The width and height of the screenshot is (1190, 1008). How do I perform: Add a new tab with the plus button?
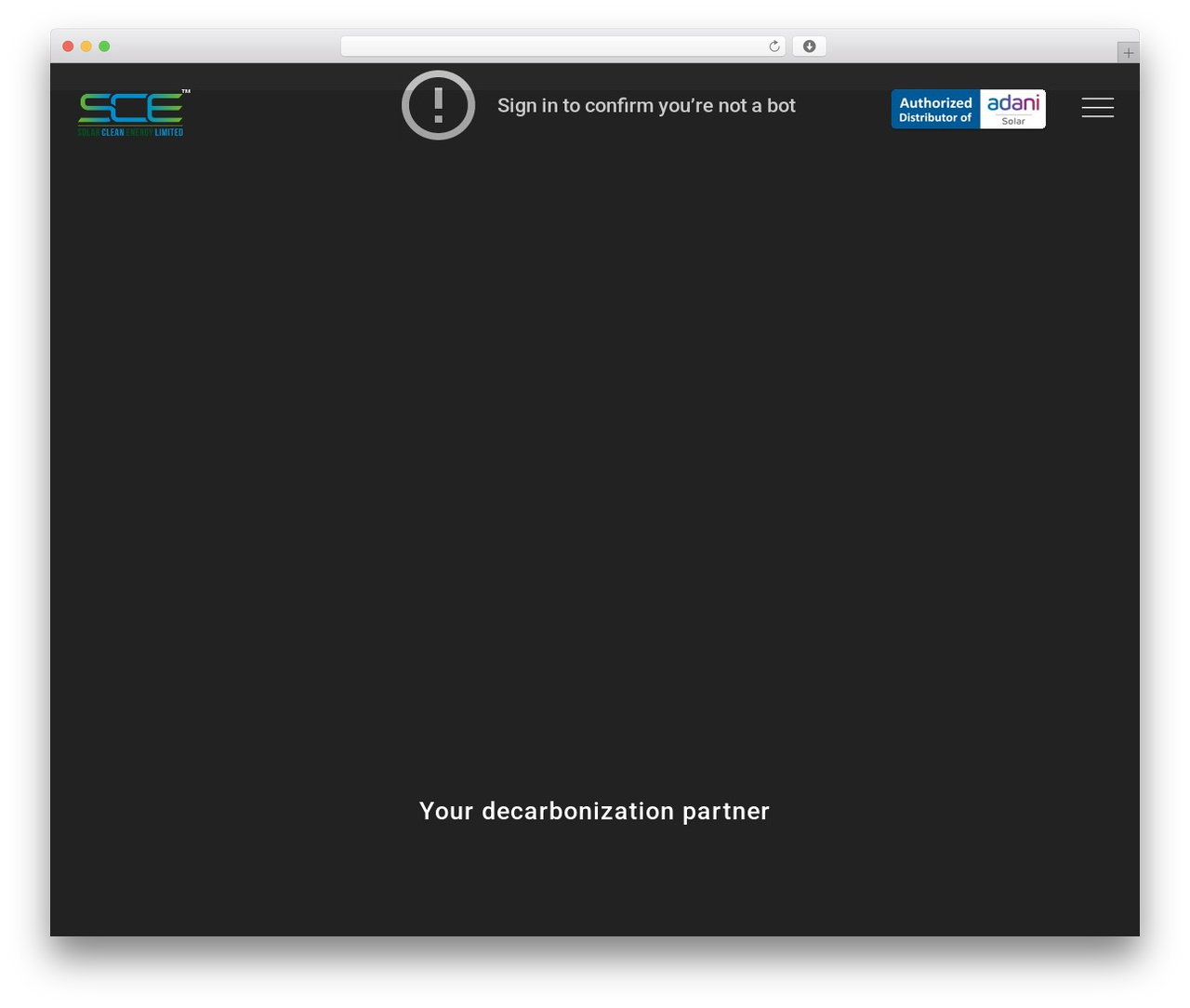point(1128,53)
